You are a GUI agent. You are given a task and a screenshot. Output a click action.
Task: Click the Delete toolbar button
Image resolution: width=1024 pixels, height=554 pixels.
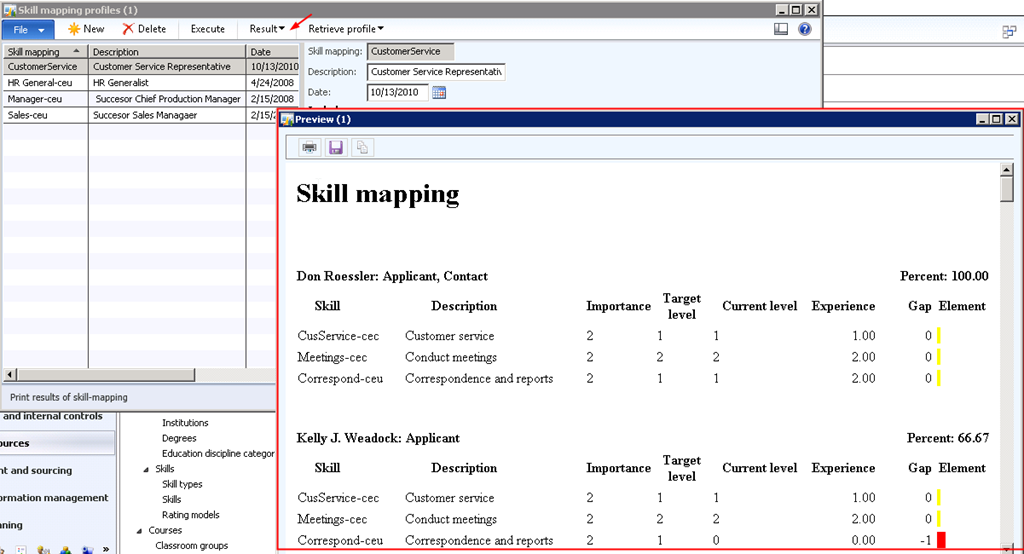(x=144, y=29)
